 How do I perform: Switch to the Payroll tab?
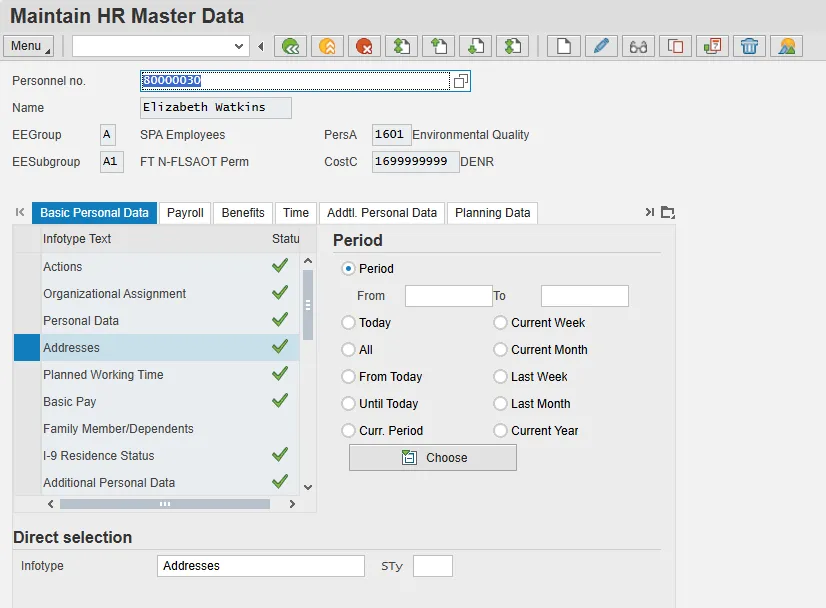185,213
